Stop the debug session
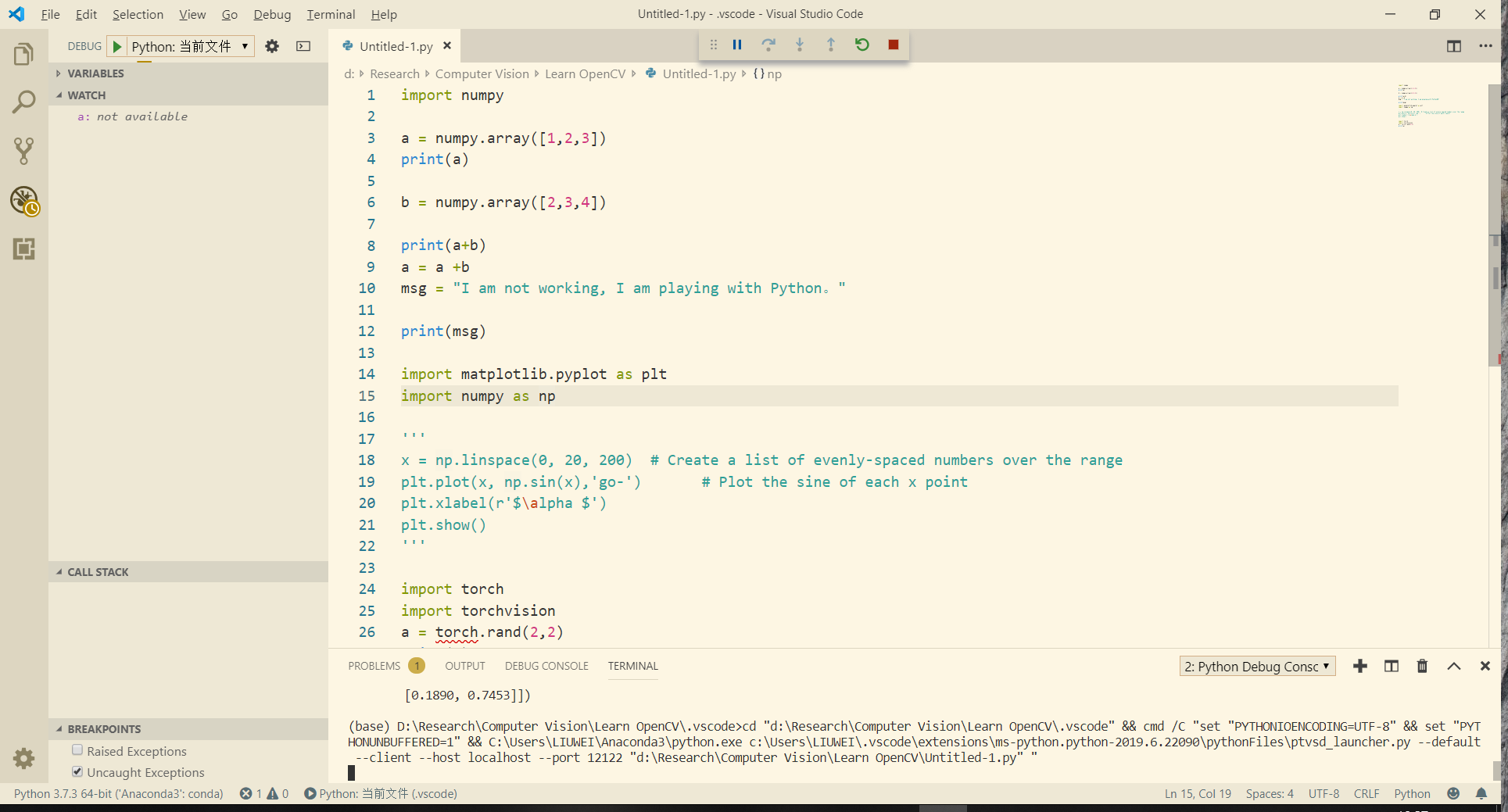This screenshot has height=812, width=1508. click(893, 45)
